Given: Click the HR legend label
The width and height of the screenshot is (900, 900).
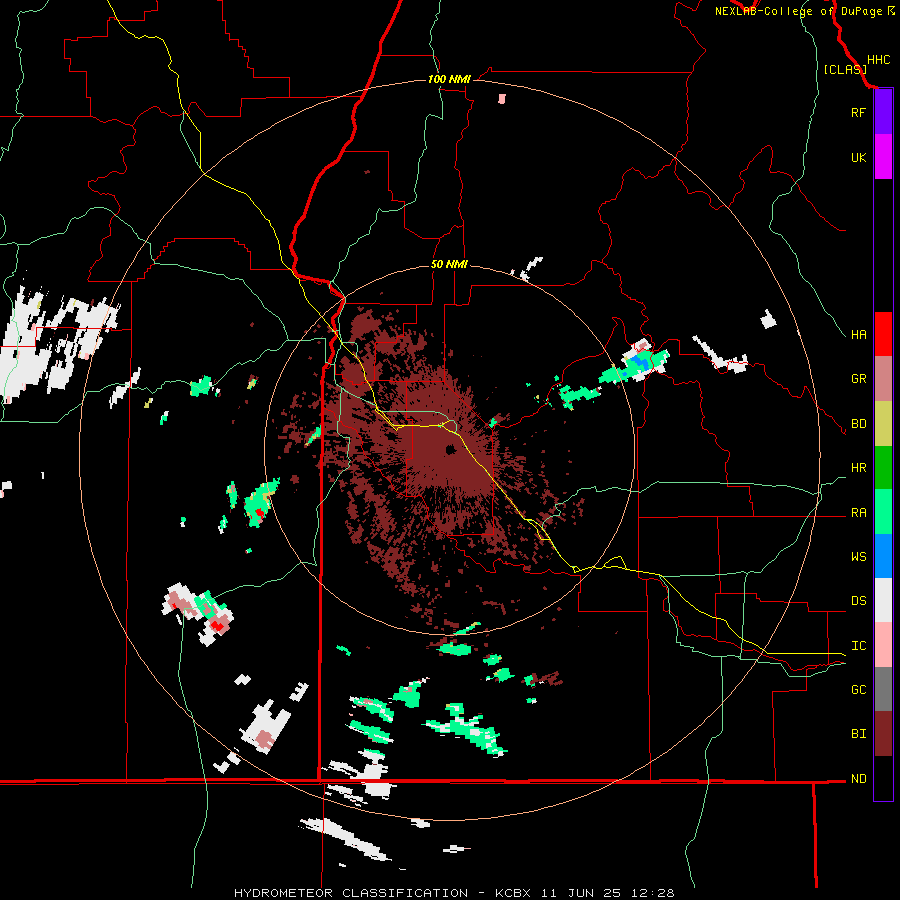Looking at the screenshot, I should click(858, 468).
